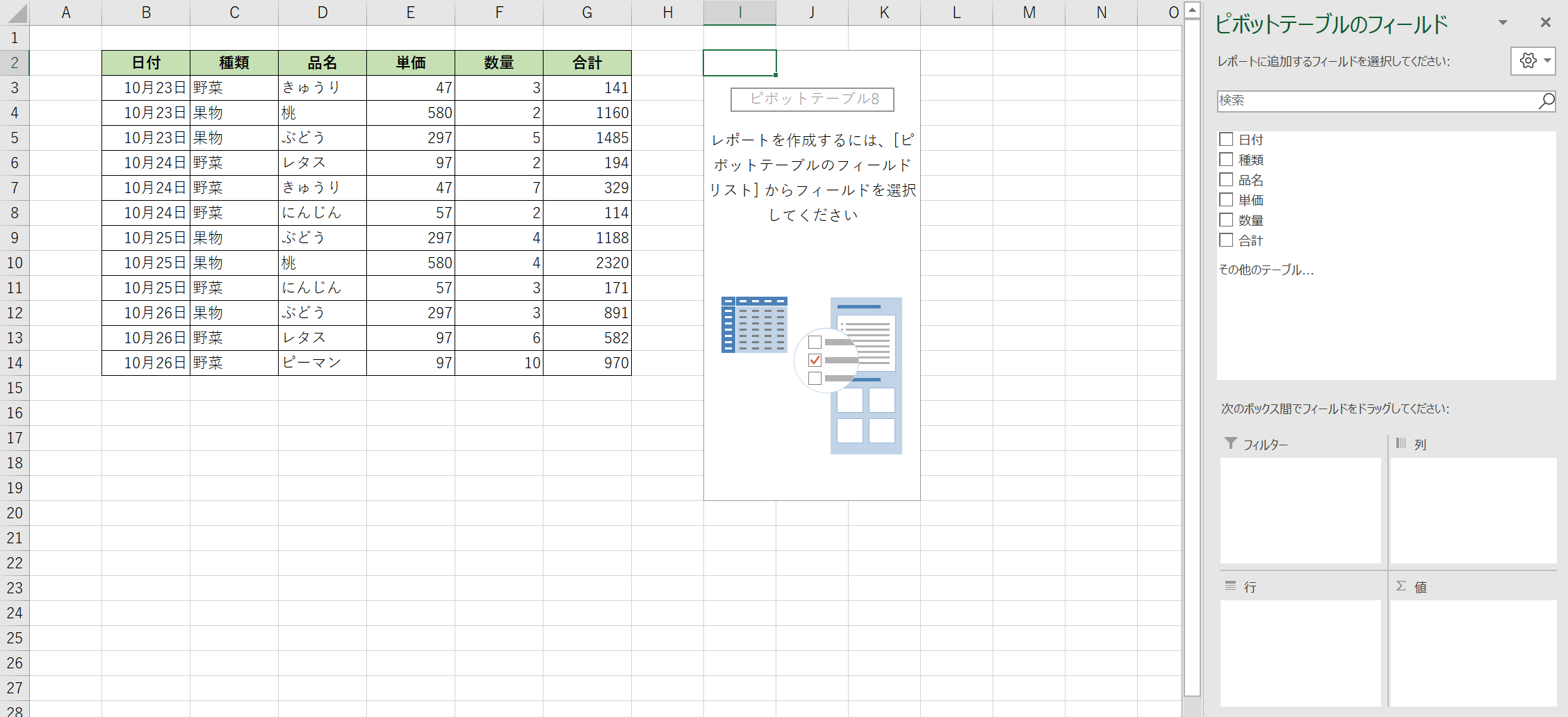Open その他のテーブル link
This screenshot has height=717, width=1568.
pos(1266,270)
